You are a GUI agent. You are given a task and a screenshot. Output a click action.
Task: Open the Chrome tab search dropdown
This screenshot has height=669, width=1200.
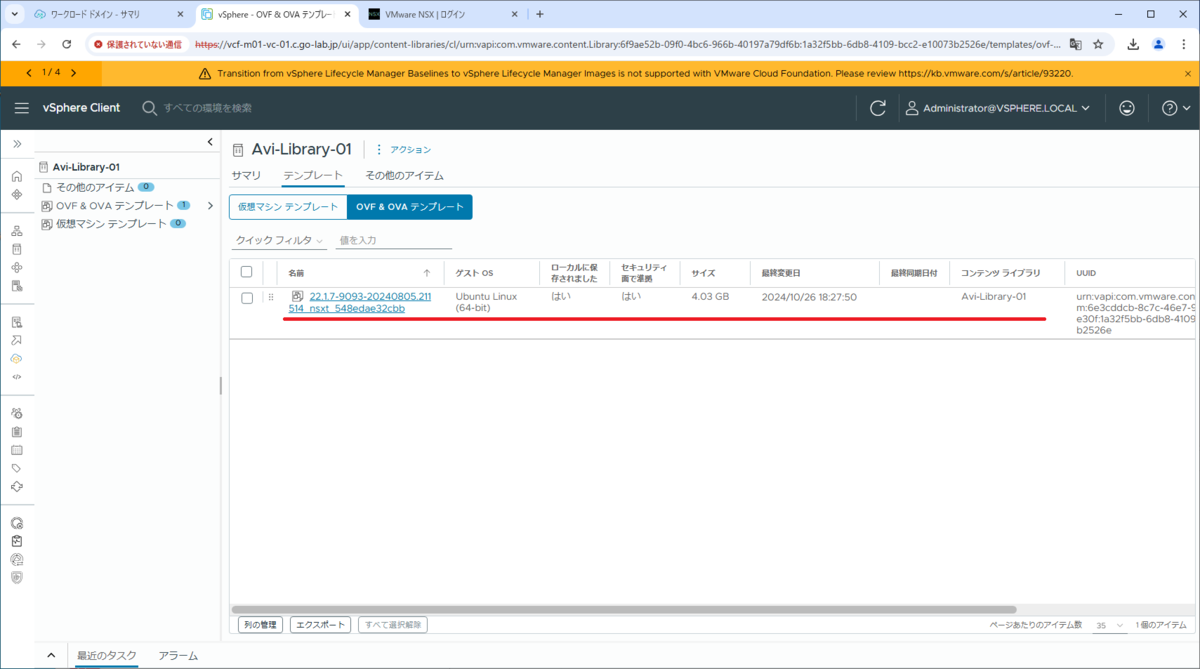click(x=15, y=14)
